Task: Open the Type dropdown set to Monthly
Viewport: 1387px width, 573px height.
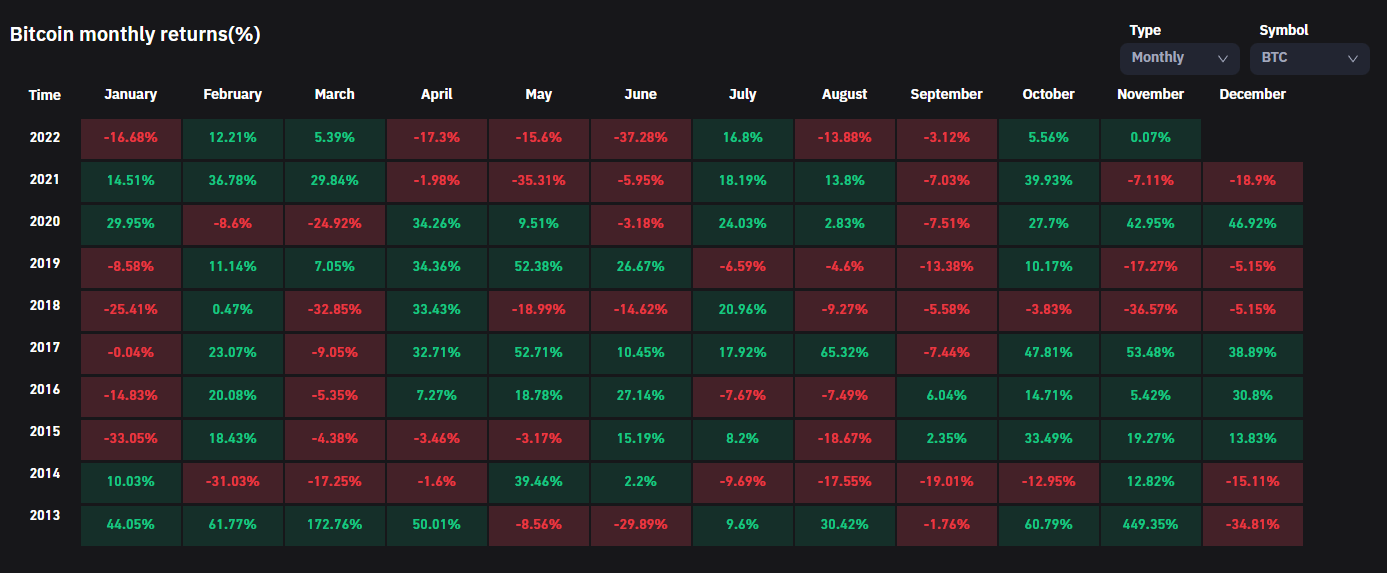Action: click(x=1178, y=58)
